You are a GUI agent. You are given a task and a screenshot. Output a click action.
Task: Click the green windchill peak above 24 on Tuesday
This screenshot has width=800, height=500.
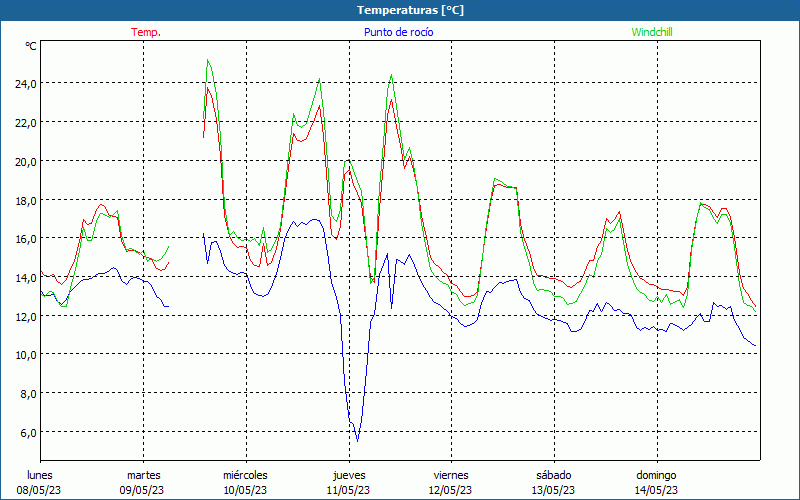(x=207, y=60)
